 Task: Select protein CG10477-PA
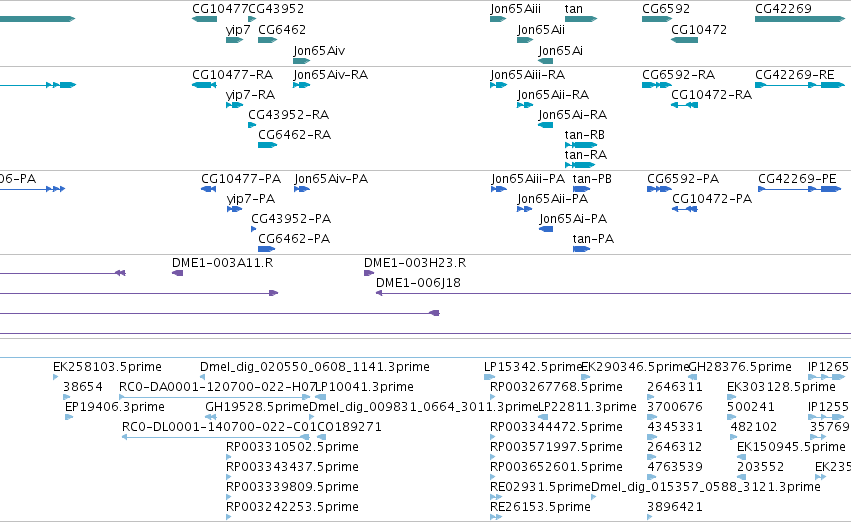208,189
